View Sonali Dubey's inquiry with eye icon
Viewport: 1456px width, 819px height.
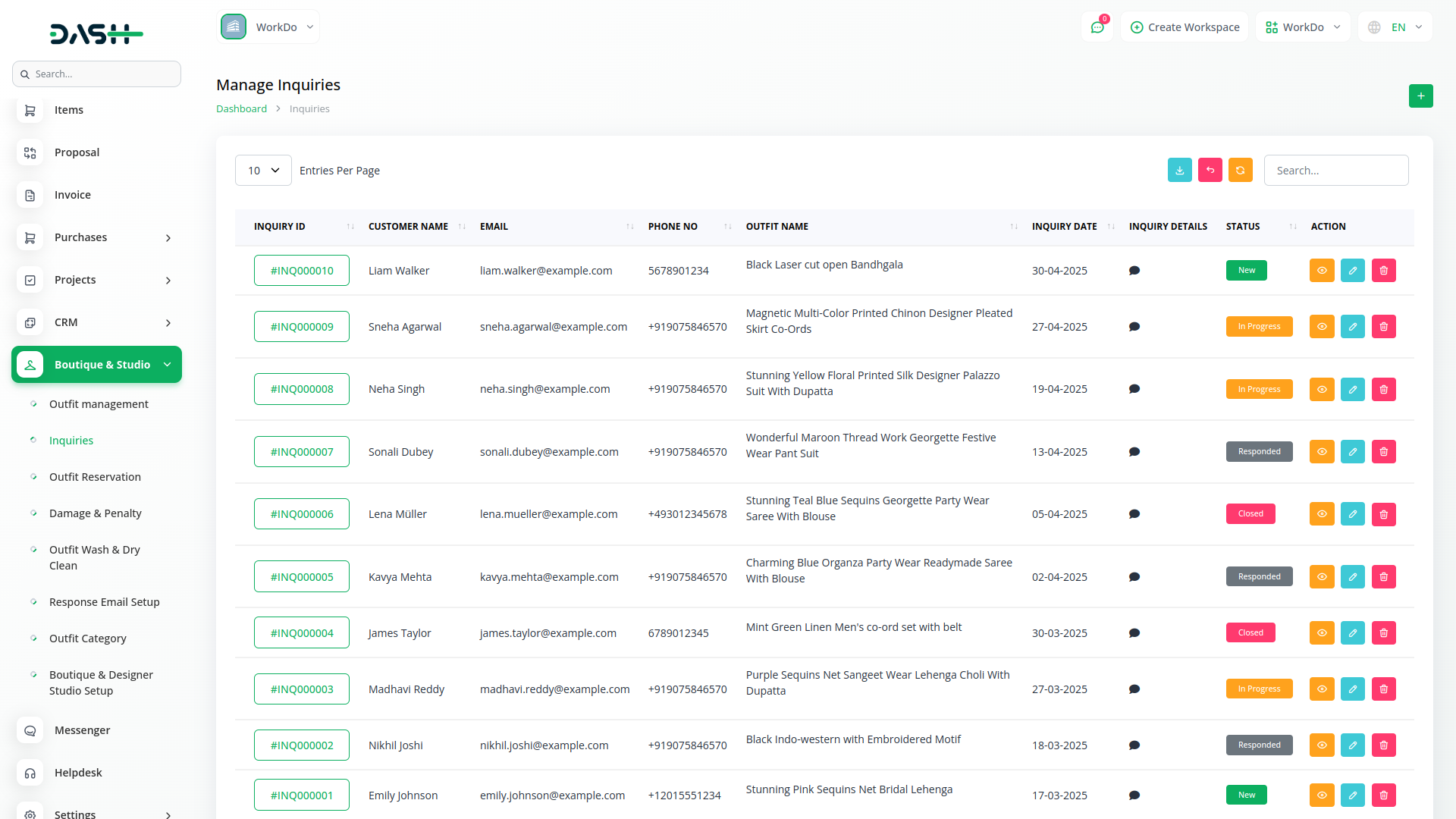[x=1321, y=452]
